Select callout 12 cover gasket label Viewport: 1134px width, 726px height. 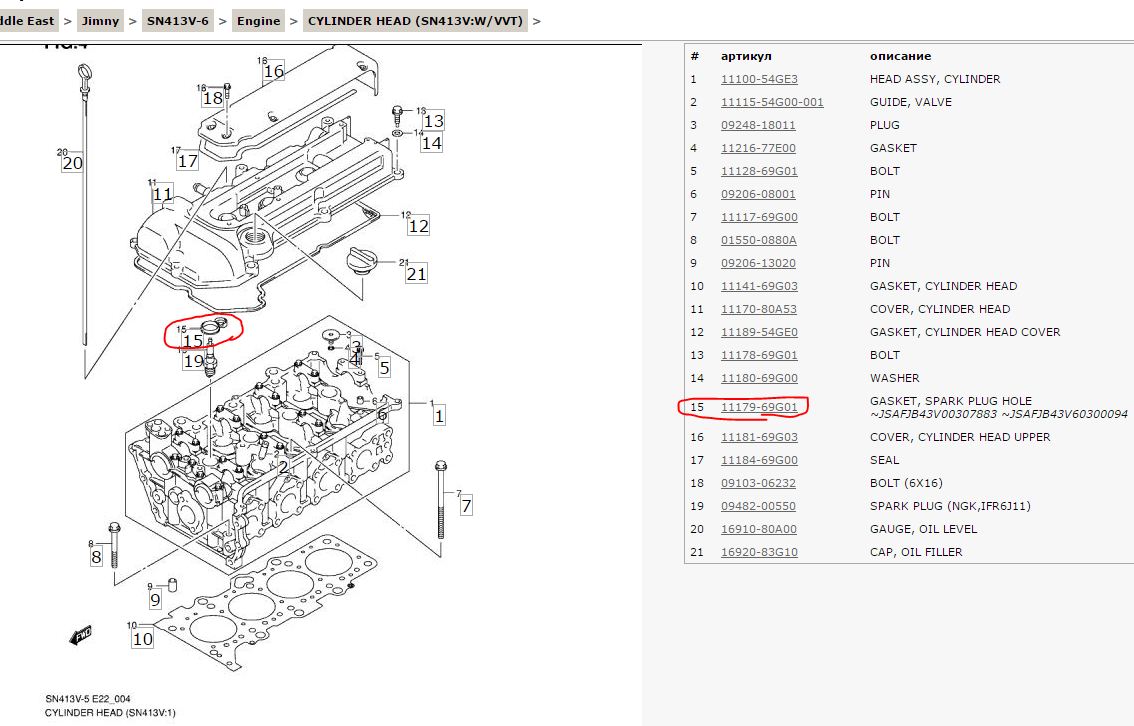[418, 226]
